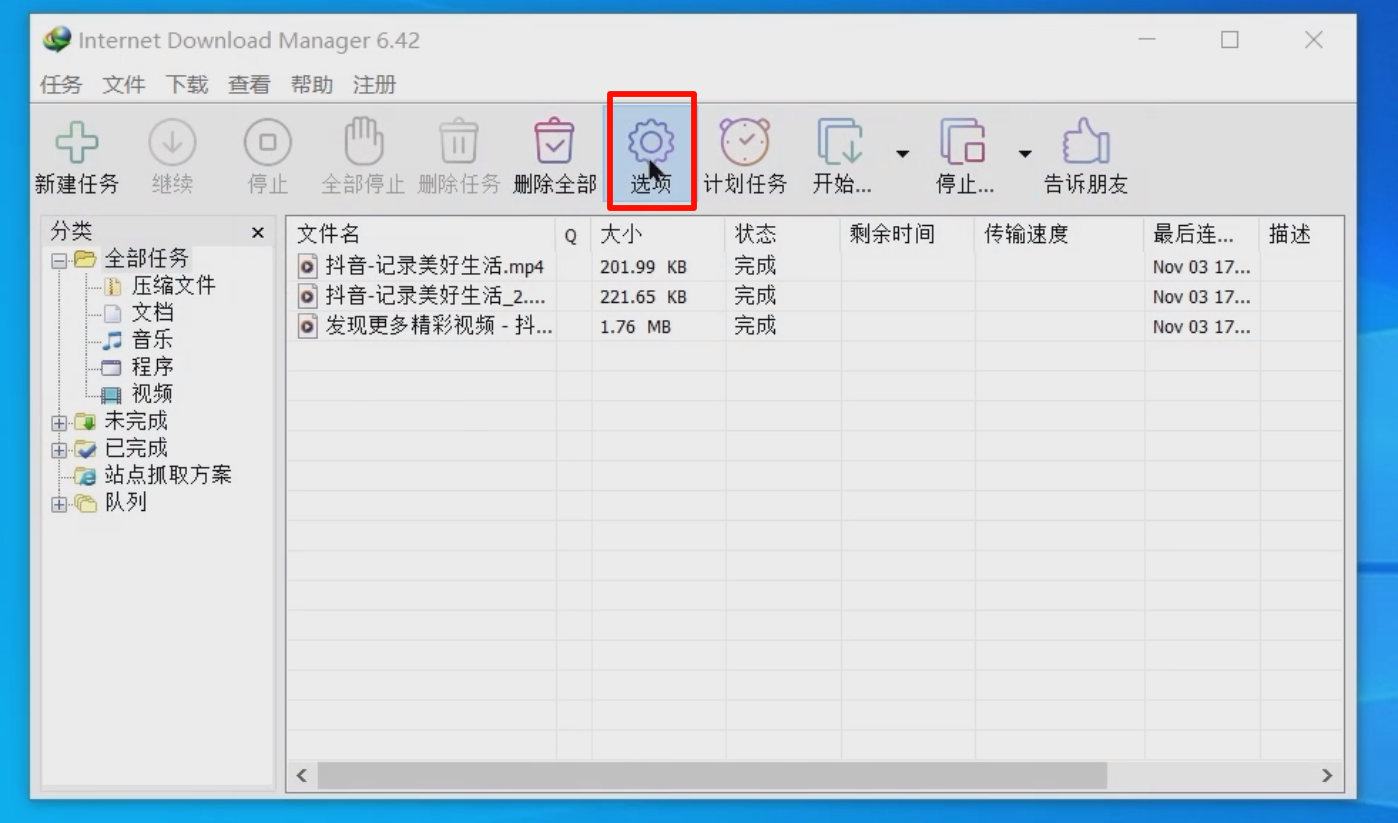Screen dimensions: 1398x823
Task: Click the 删除全部 toolbar icon
Action: tap(555, 142)
